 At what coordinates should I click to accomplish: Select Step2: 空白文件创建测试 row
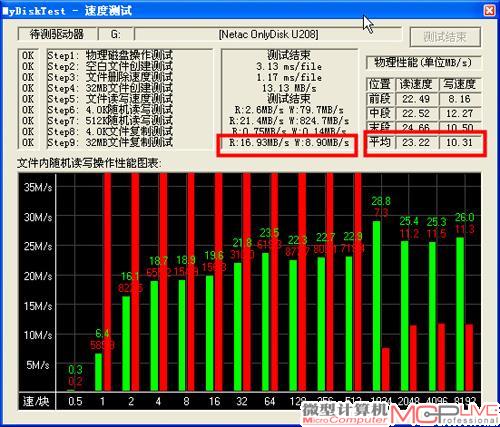[110, 66]
